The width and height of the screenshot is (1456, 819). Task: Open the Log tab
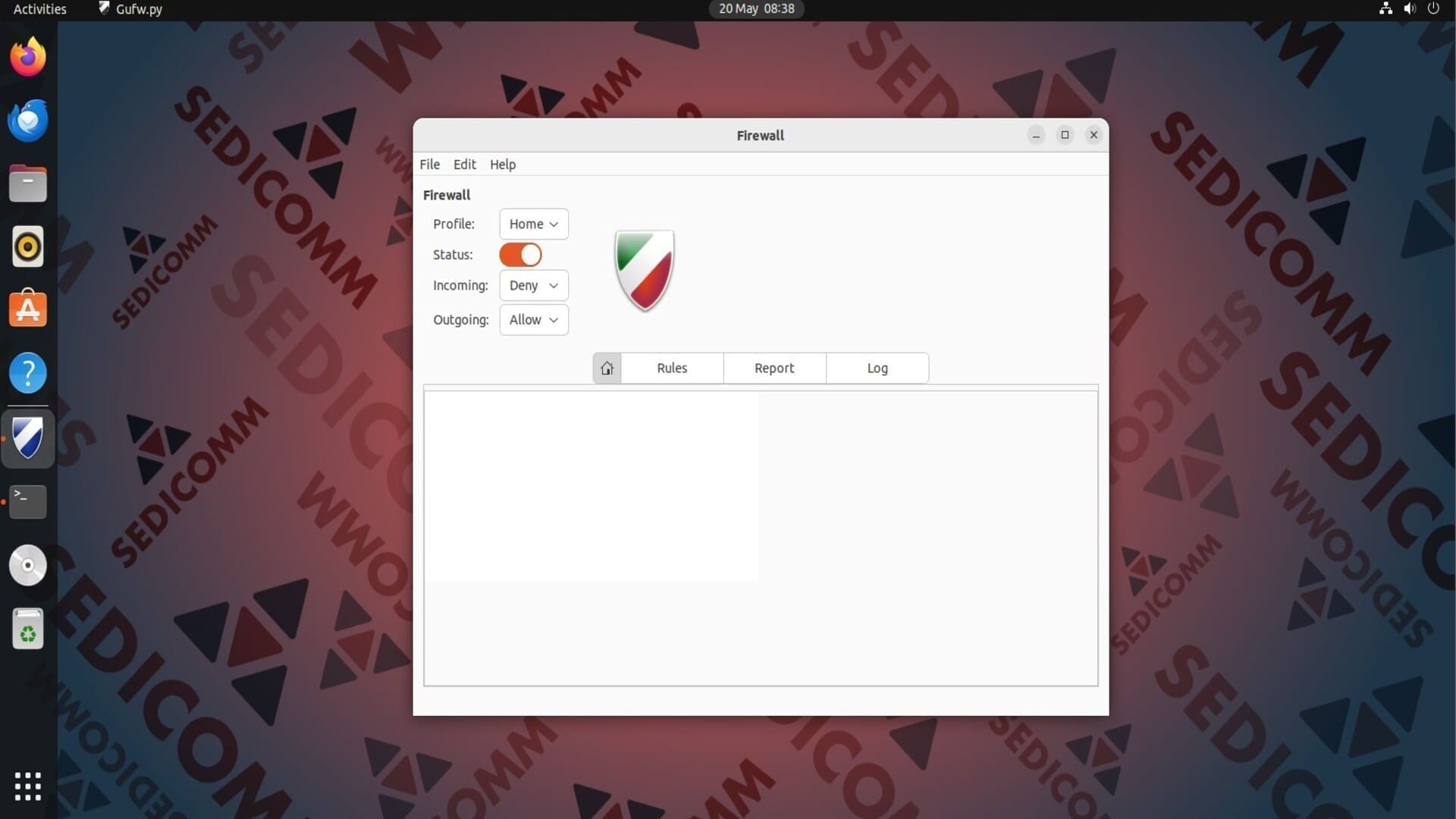(x=877, y=368)
